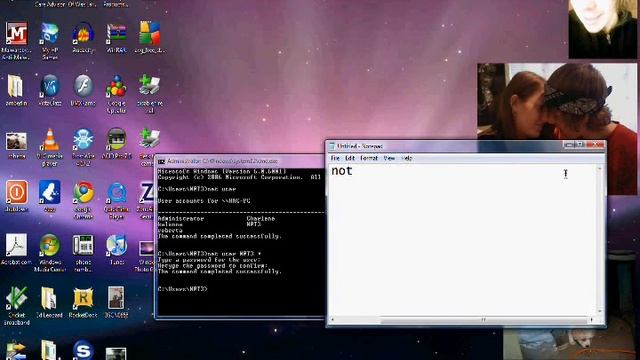Close the Notepad window
Viewport: 640px width, 360px height.
(595, 144)
